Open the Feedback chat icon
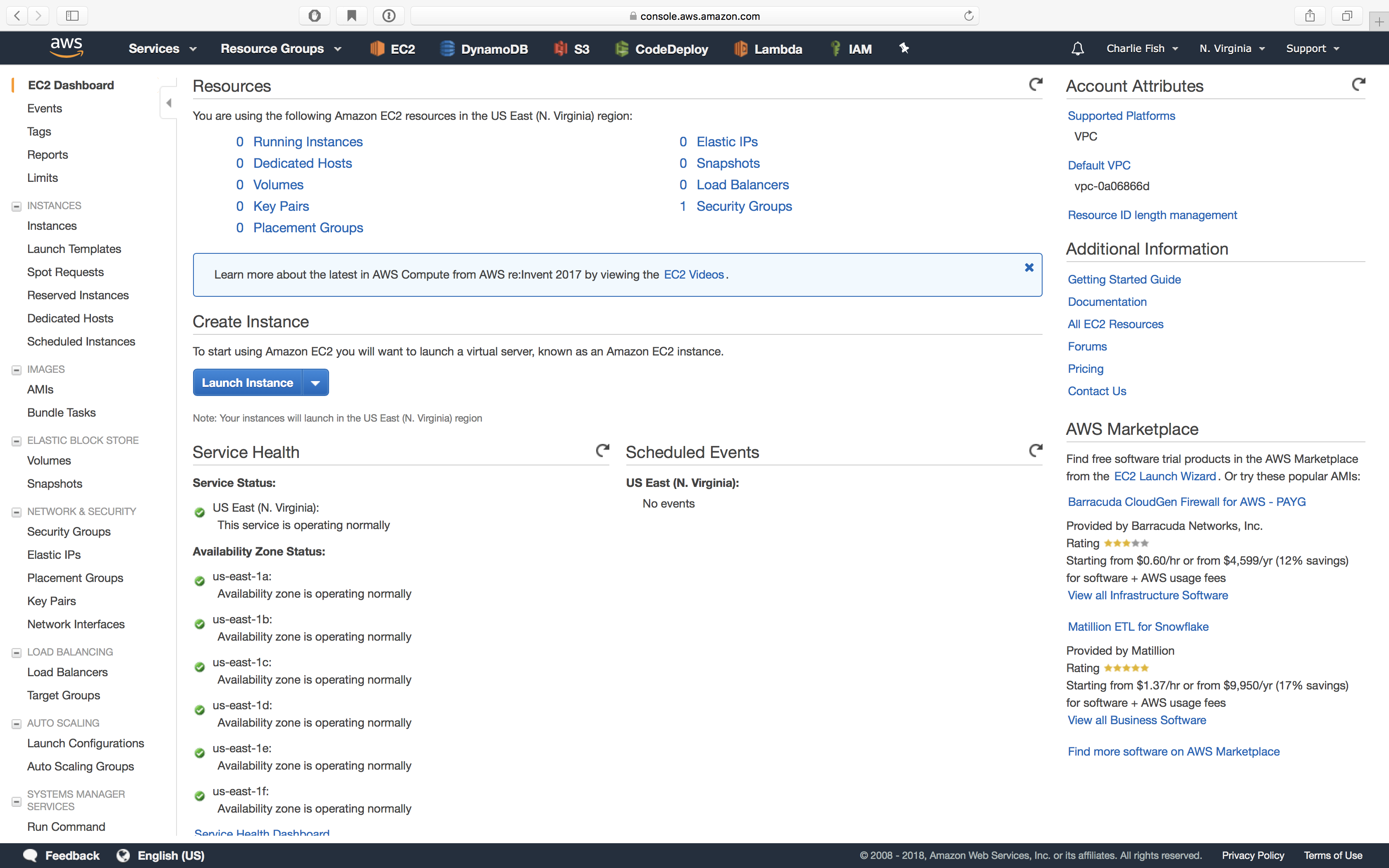This screenshot has height=868, width=1389. [x=31, y=855]
